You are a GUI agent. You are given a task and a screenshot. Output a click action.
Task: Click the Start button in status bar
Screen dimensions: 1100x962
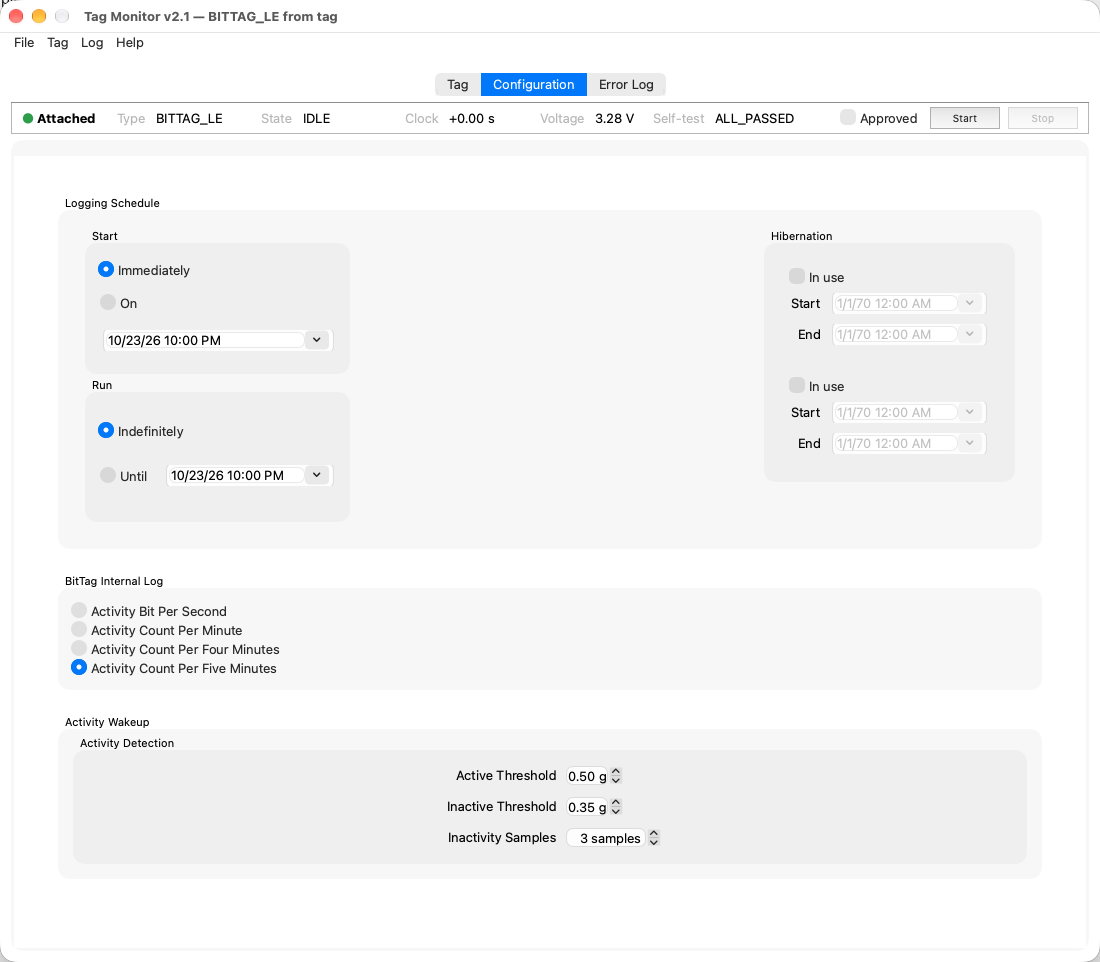[x=965, y=118]
